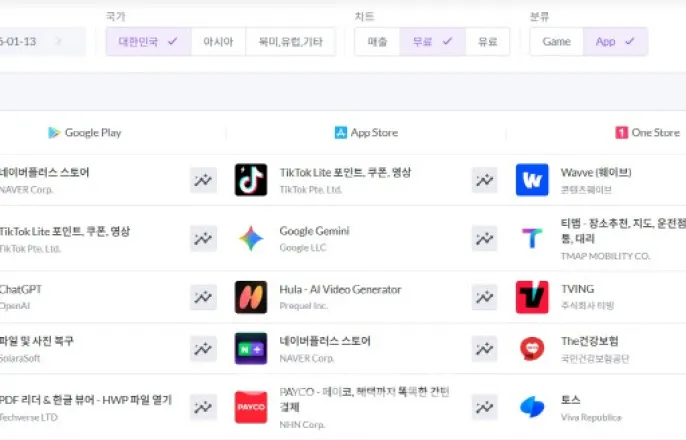Select 대한민국 country filter
Screen dimensions: 686x440
(148, 42)
